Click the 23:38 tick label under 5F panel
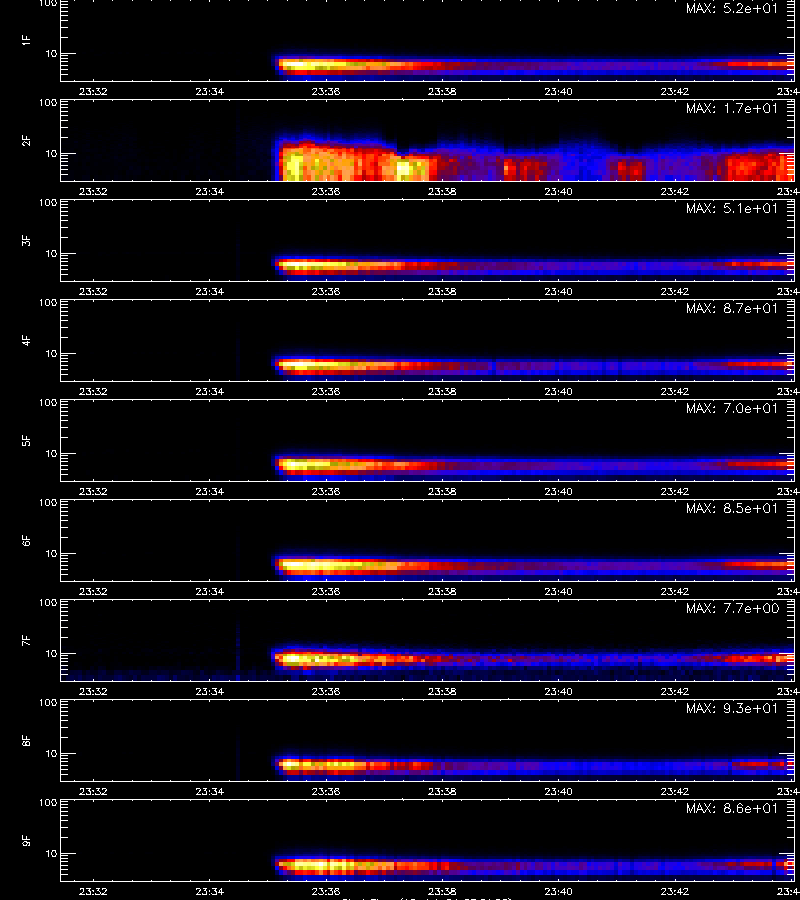Image resolution: width=800 pixels, height=900 pixels. [x=442, y=491]
